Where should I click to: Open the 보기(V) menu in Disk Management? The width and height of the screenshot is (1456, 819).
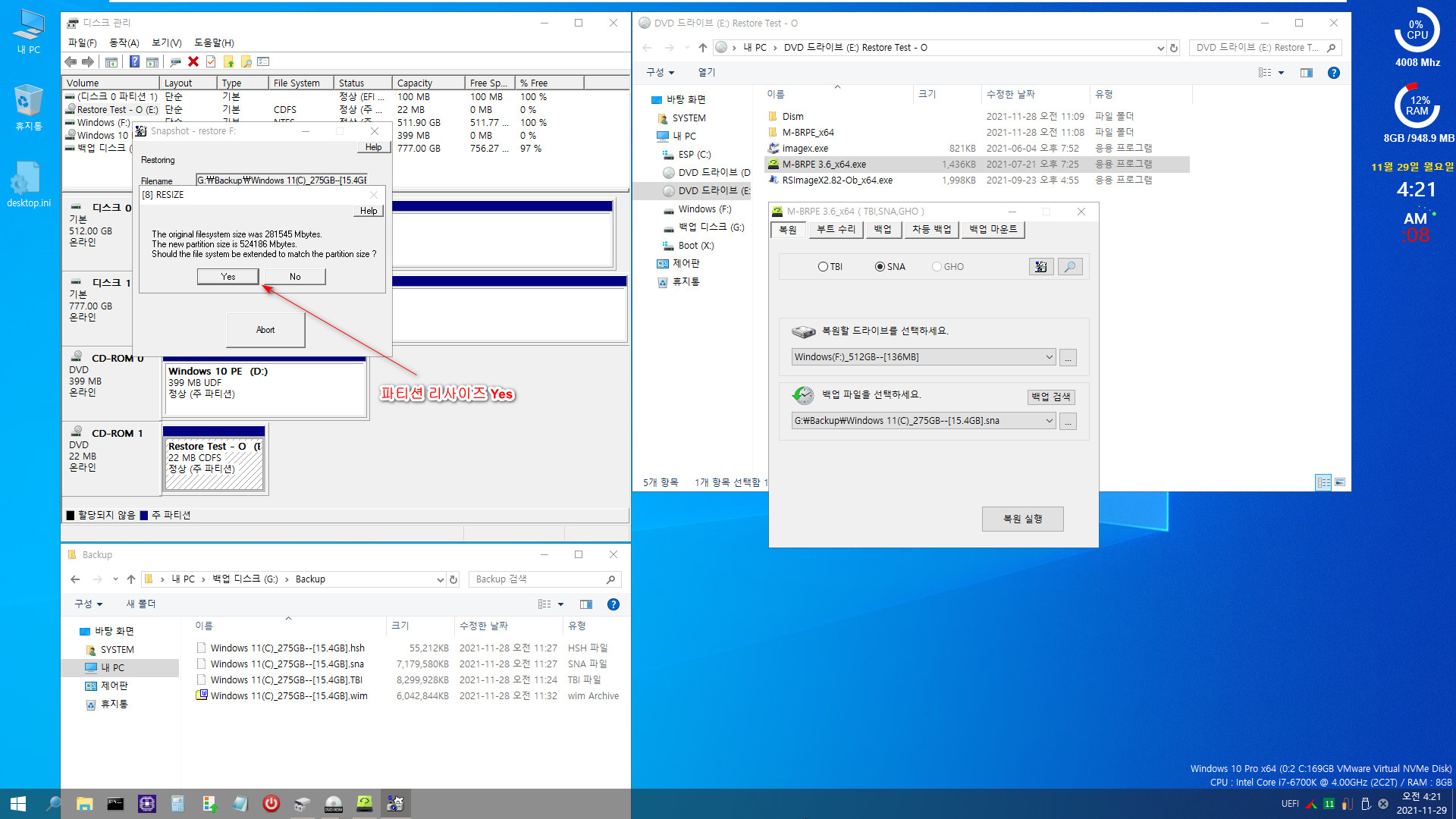point(166,42)
